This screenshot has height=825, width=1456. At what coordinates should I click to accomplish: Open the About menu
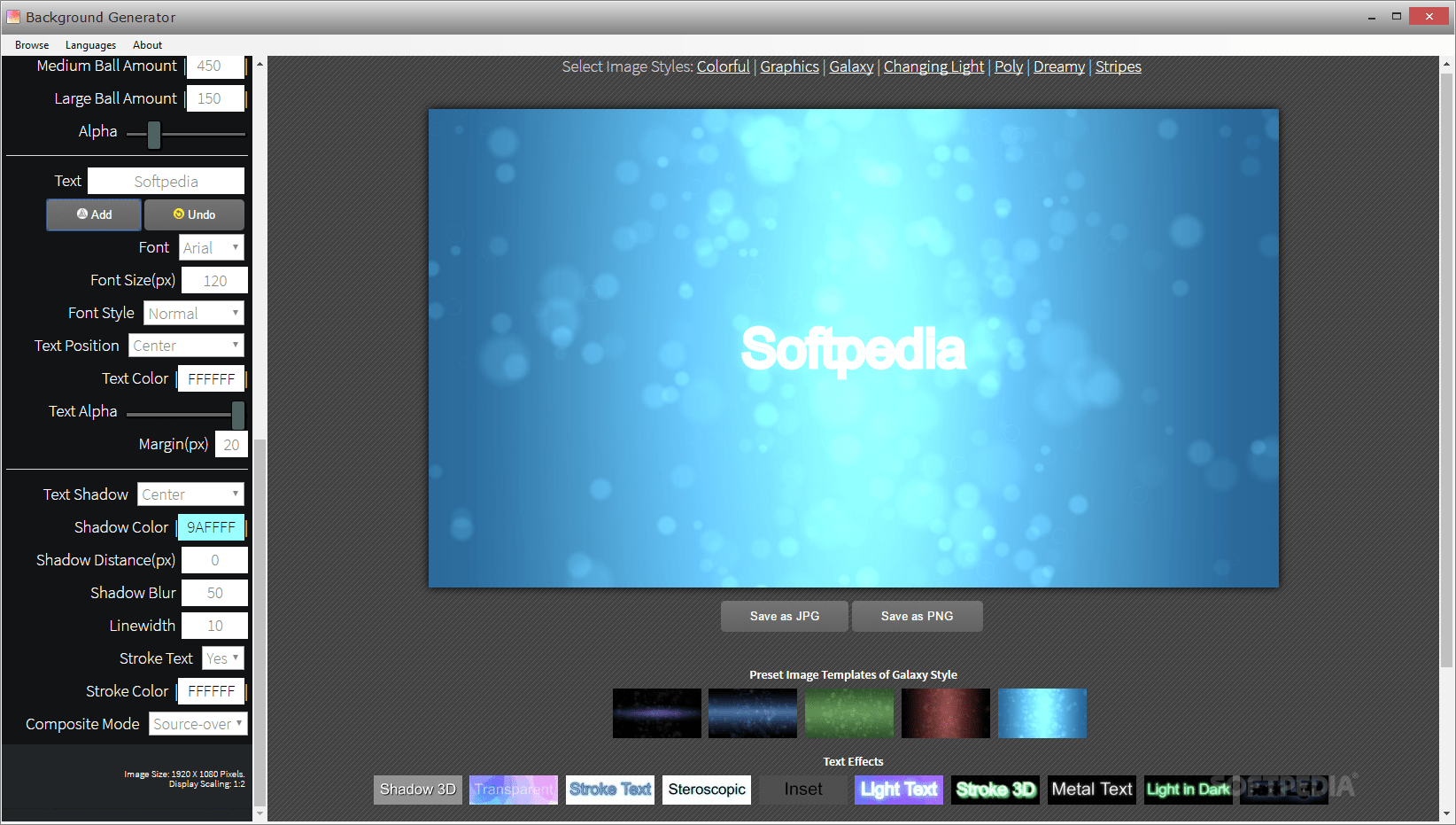[148, 45]
